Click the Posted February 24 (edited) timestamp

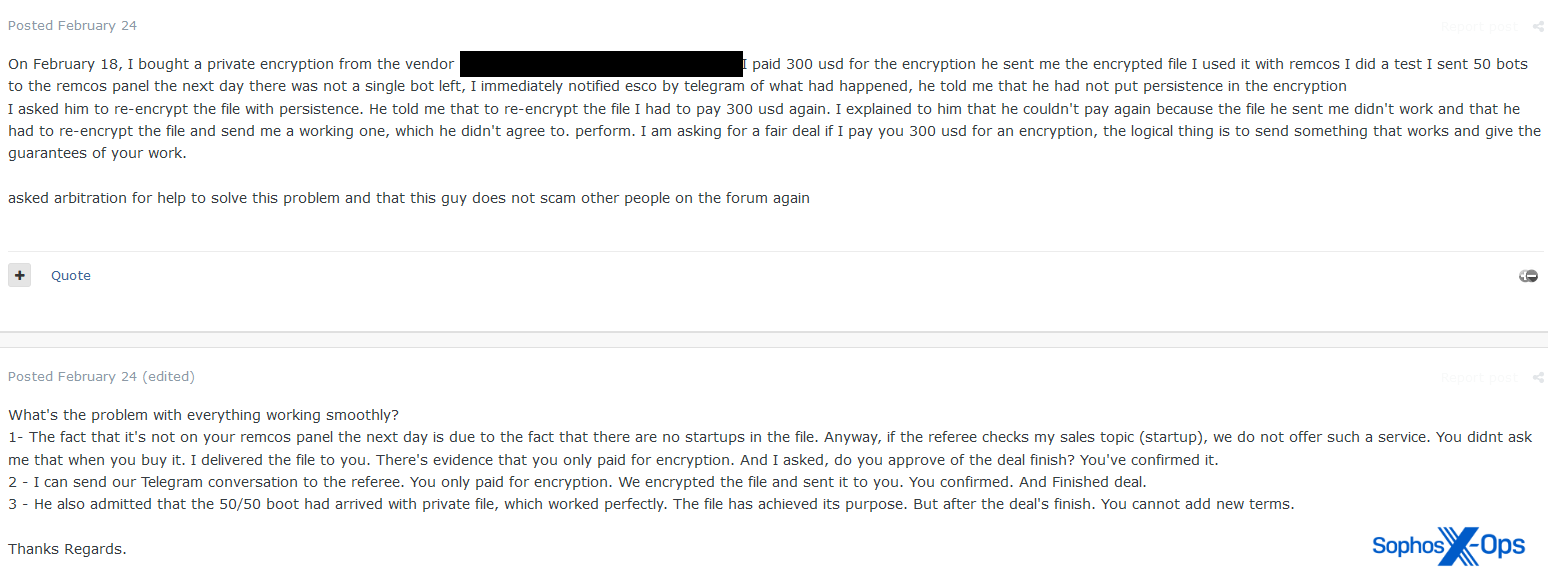[x=102, y=376]
